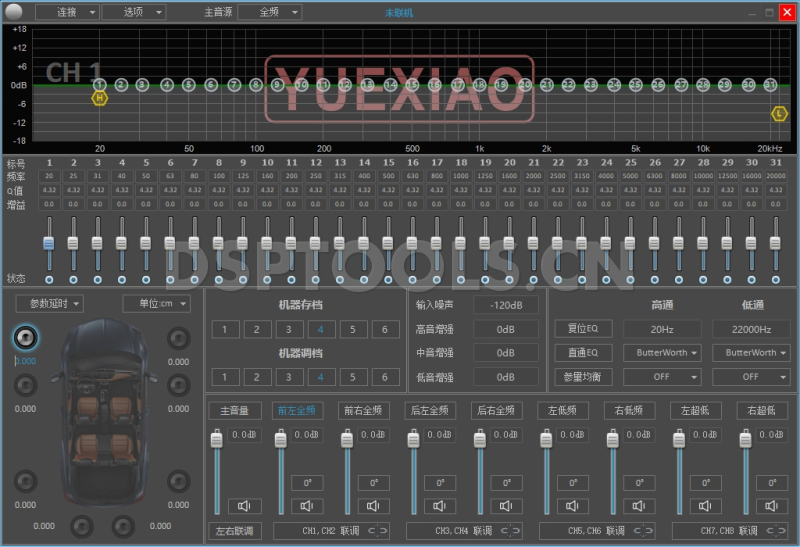The image size is (800, 547).
Task: Select the 后左全频 channel tab
Action: tap(432, 410)
